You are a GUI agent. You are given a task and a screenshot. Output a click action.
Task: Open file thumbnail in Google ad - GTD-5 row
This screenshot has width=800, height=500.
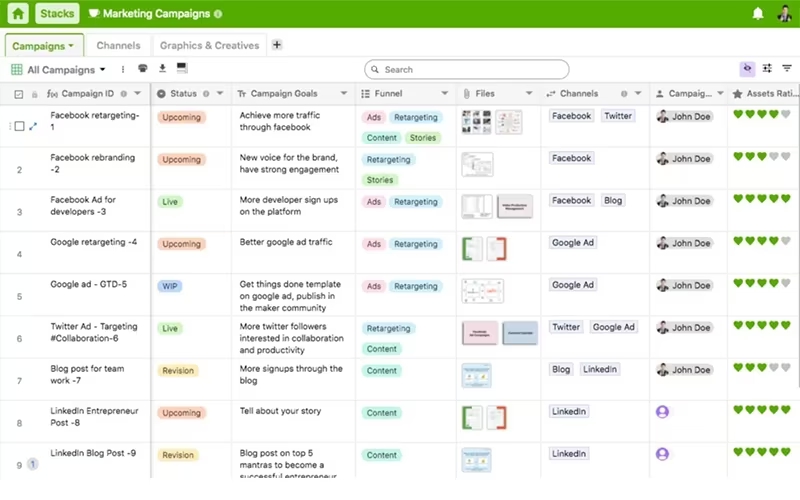pos(483,291)
